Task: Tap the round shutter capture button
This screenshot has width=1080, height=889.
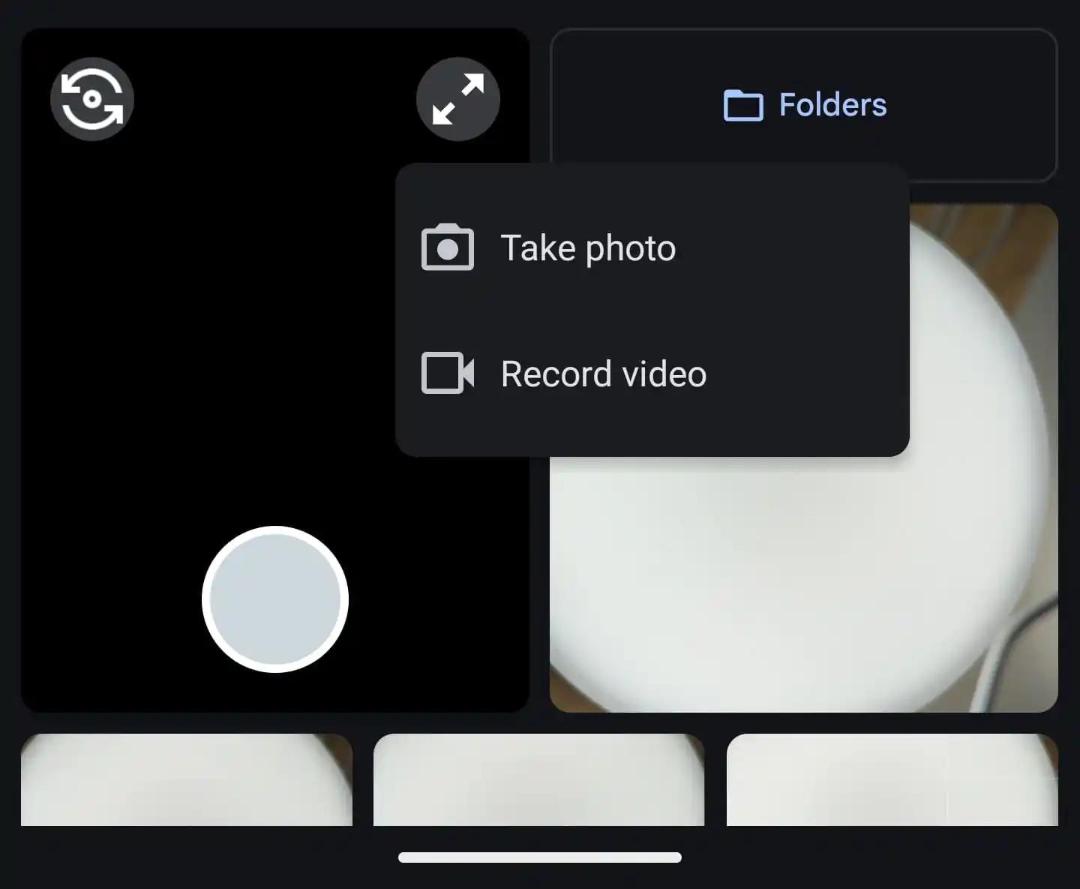Action: 276,599
